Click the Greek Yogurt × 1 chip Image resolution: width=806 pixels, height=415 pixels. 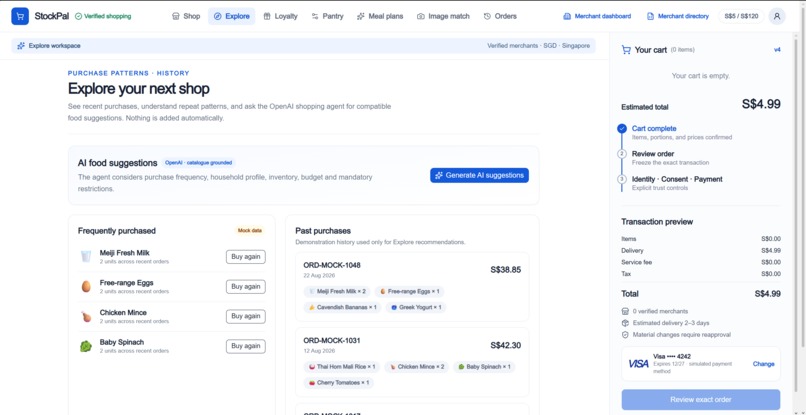416,308
